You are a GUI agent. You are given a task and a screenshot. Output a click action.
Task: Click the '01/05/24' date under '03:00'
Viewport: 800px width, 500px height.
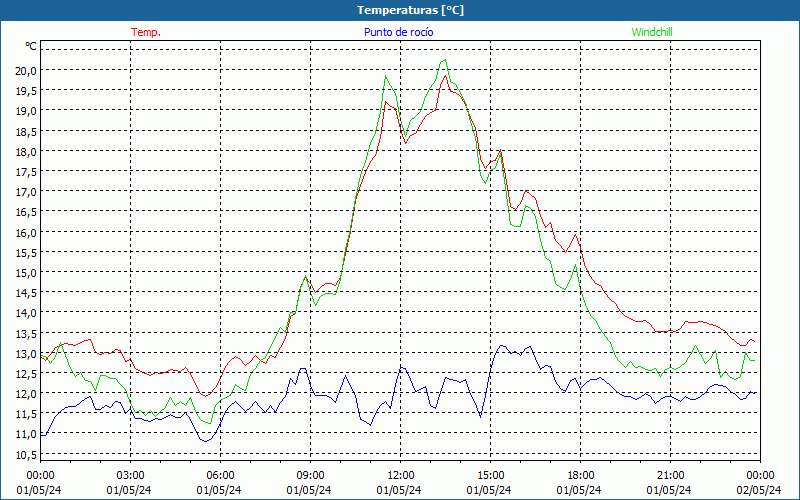(129, 490)
